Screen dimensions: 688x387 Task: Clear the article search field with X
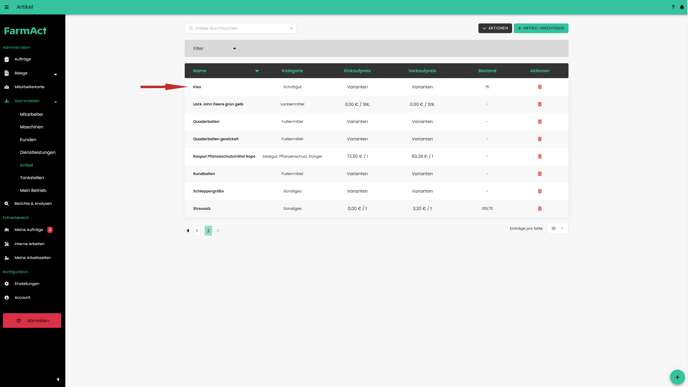[x=291, y=28]
